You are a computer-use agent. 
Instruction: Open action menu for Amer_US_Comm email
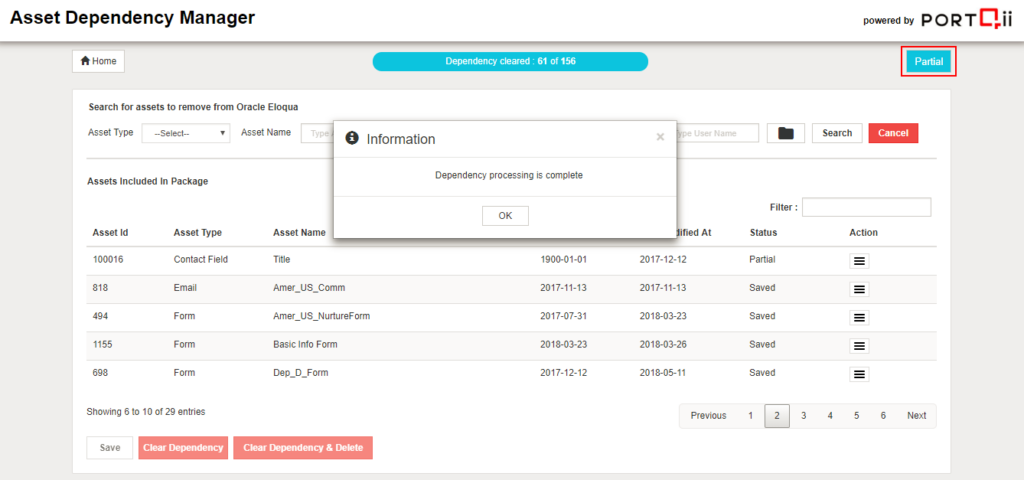coord(859,289)
